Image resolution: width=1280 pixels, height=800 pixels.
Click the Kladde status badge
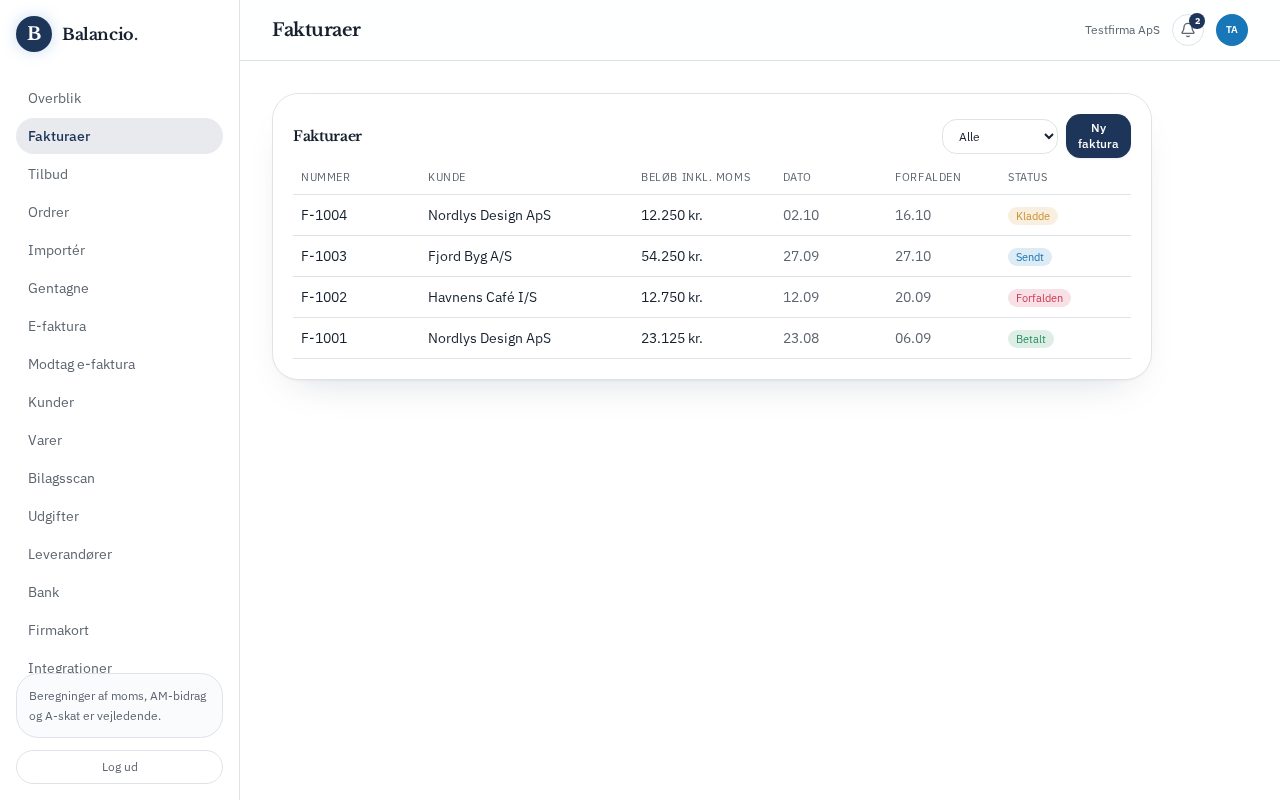pos(1033,216)
